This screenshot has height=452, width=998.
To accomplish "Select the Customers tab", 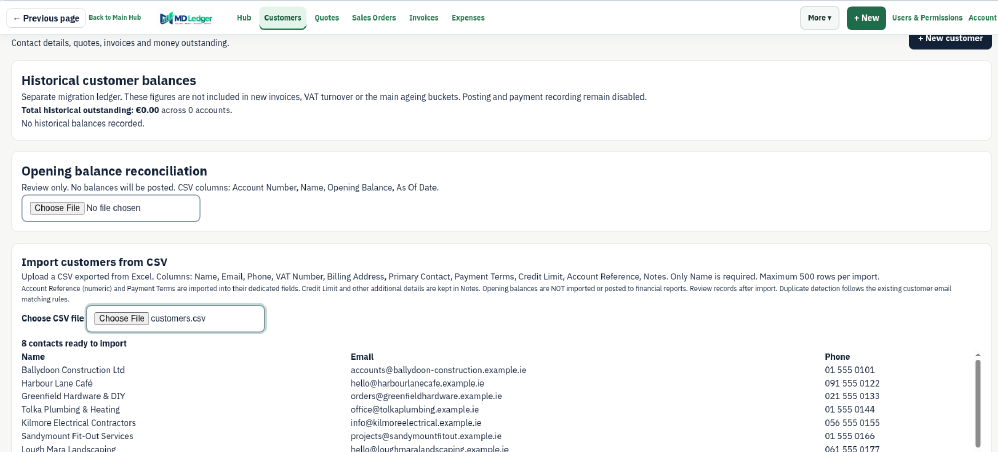I will pyautogui.click(x=283, y=18).
